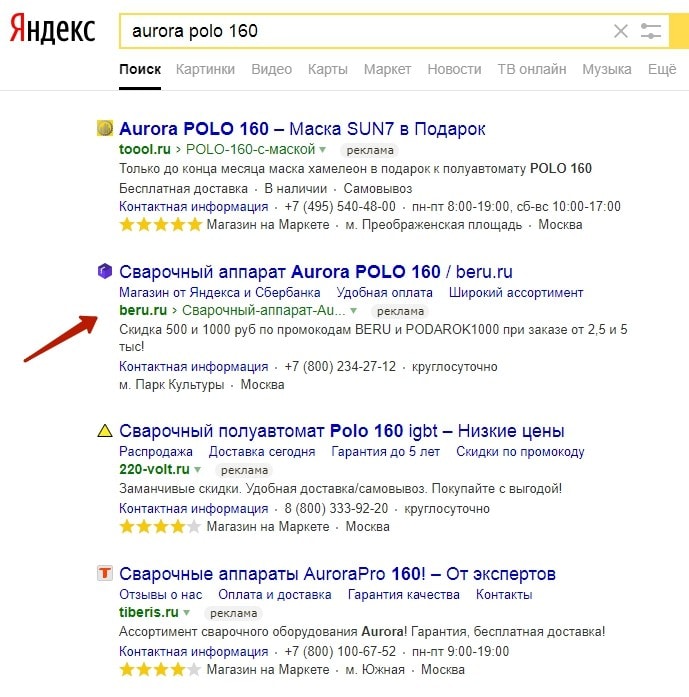
Task: Click the Скидки по промокоду sitelink
Action: (520, 452)
